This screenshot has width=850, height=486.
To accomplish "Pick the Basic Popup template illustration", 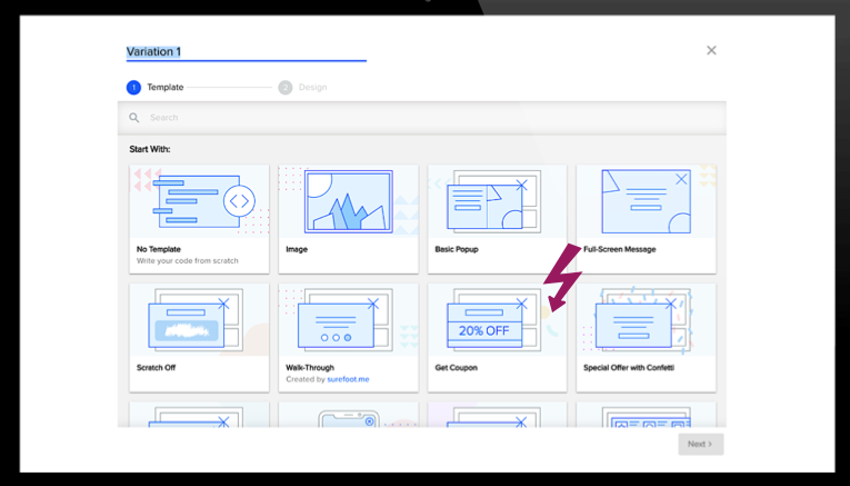I will (x=497, y=200).
